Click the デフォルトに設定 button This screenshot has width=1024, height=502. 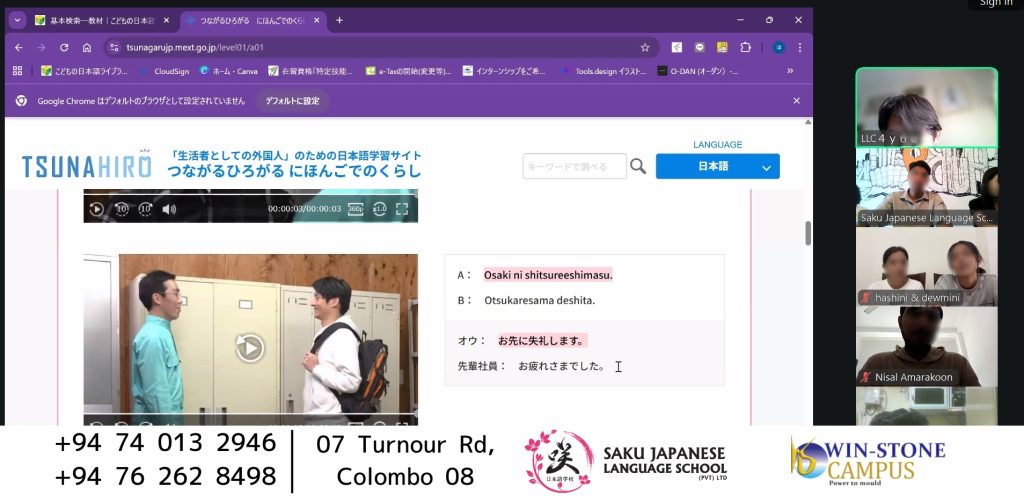click(x=292, y=101)
